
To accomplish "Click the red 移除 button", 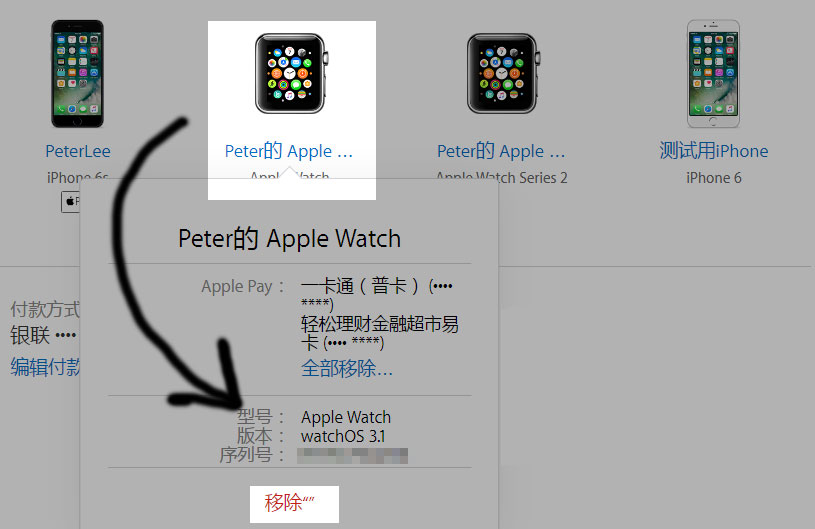I will (x=294, y=504).
